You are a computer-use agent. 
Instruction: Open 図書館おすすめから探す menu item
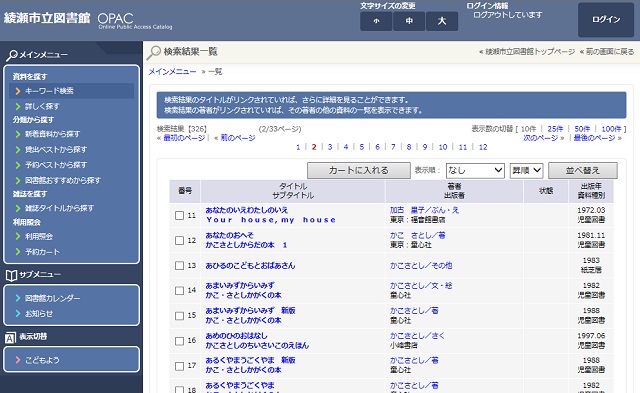coord(62,180)
